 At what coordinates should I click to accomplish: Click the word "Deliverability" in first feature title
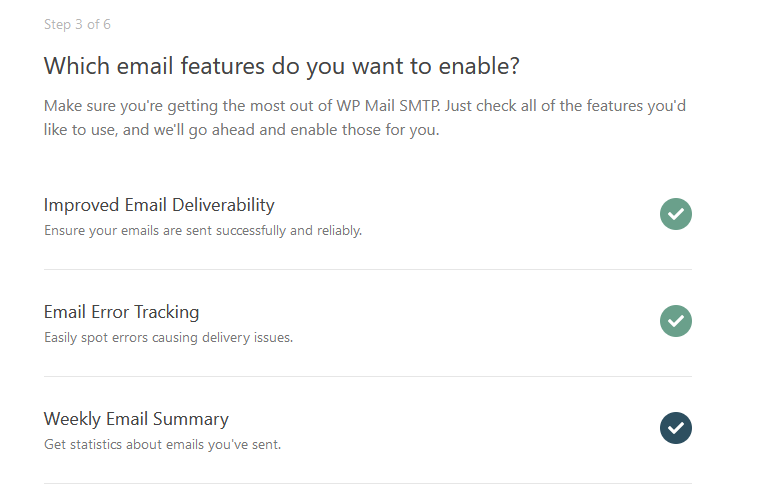click(223, 205)
